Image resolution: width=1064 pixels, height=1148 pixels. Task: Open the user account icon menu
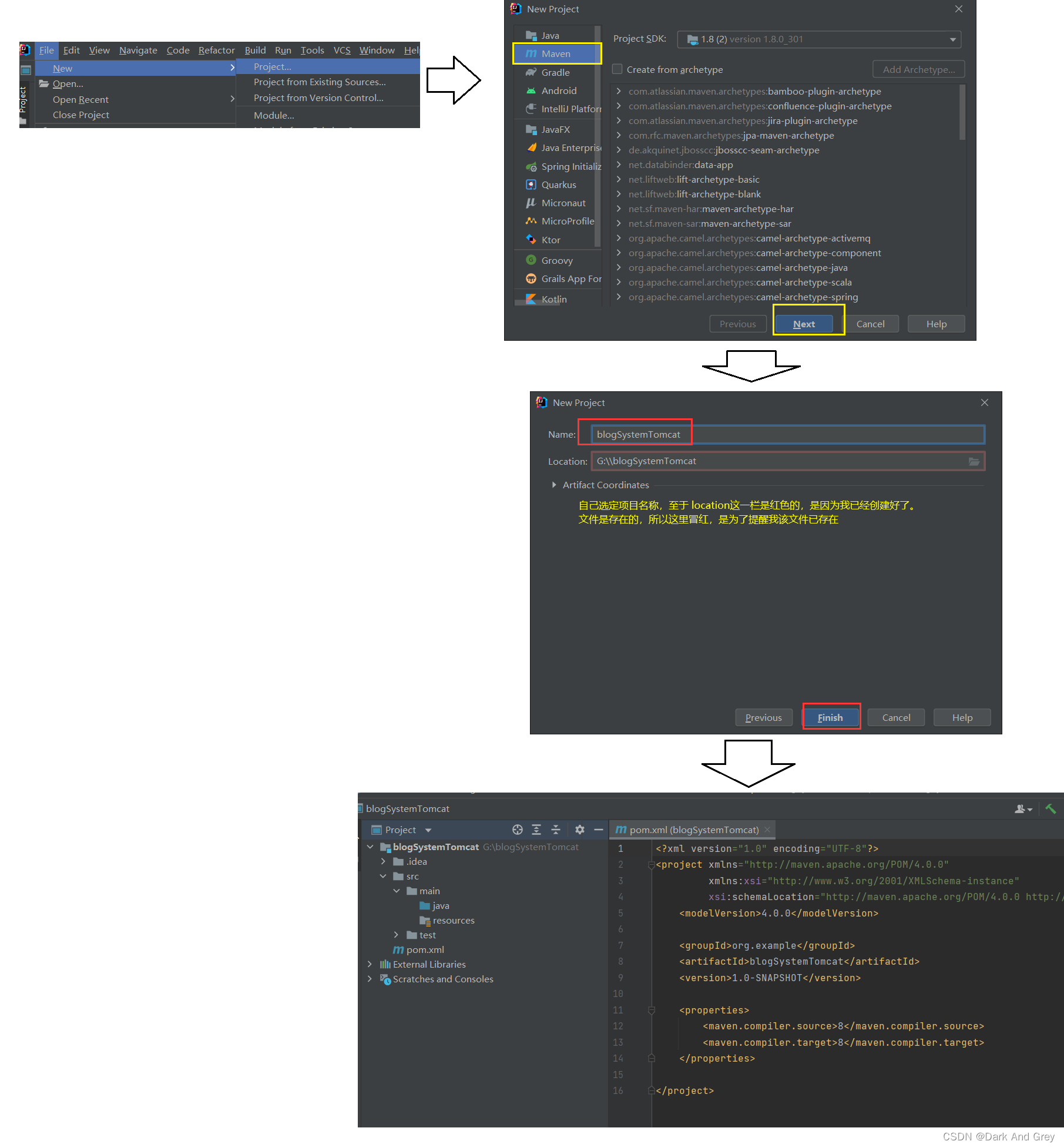pos(1023,809)
